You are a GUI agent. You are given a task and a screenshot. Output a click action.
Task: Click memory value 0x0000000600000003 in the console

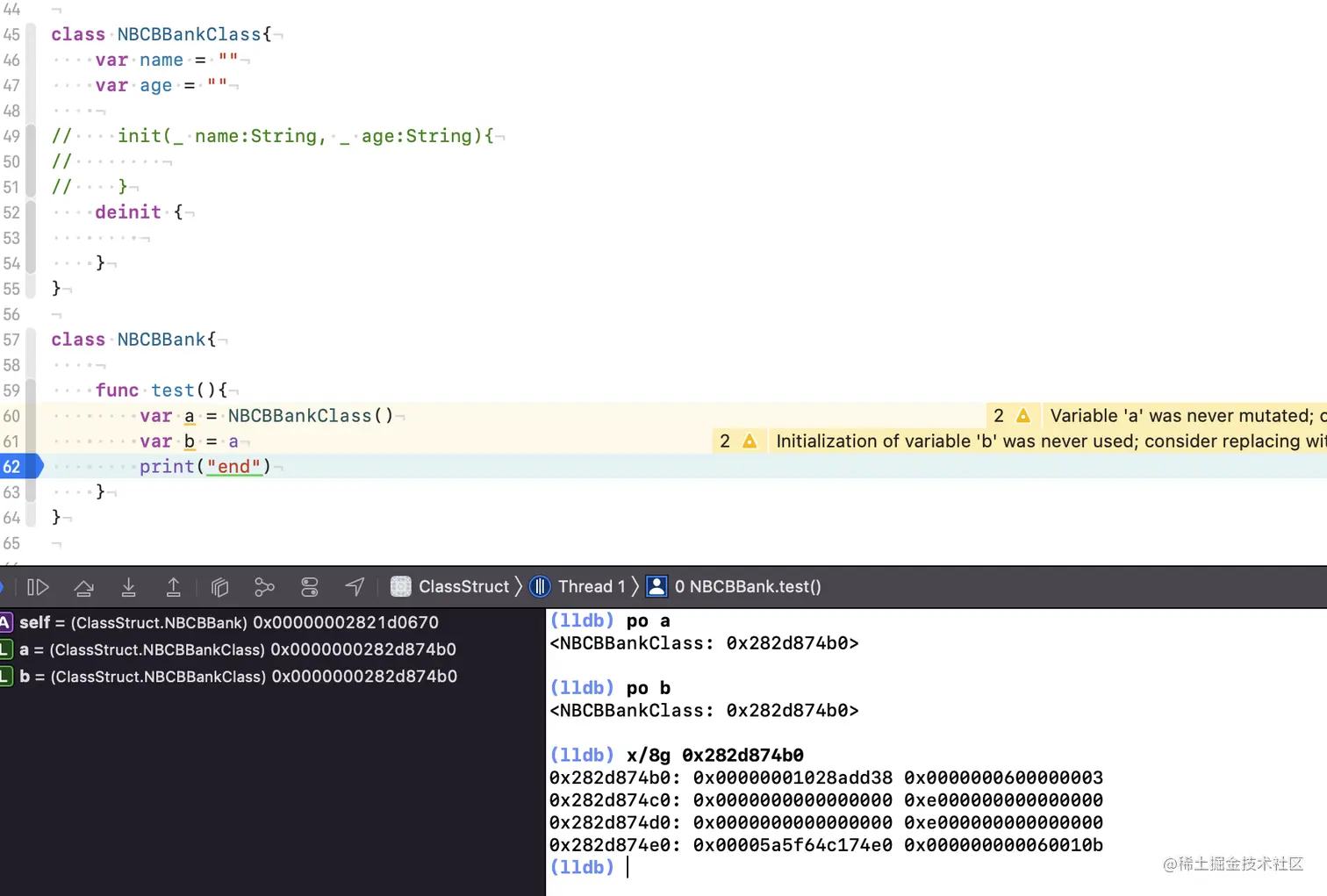pos(1004,778)
